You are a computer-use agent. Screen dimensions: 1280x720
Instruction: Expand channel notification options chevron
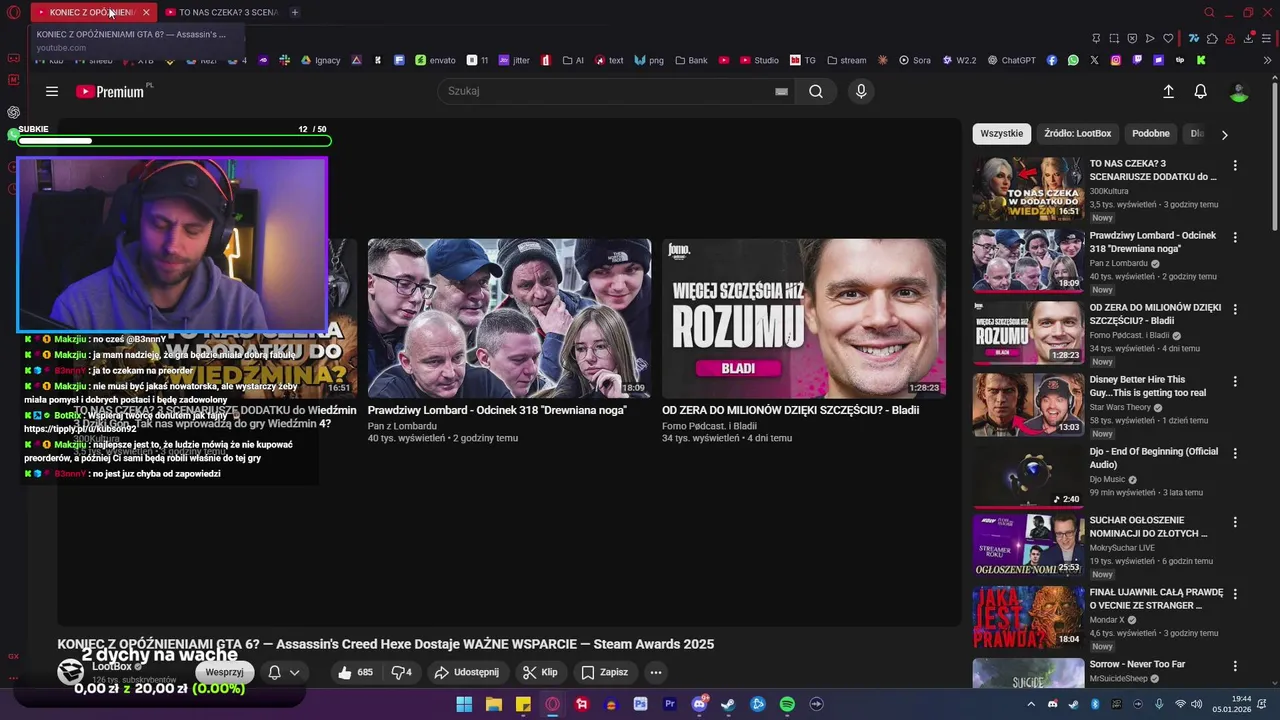294,673
